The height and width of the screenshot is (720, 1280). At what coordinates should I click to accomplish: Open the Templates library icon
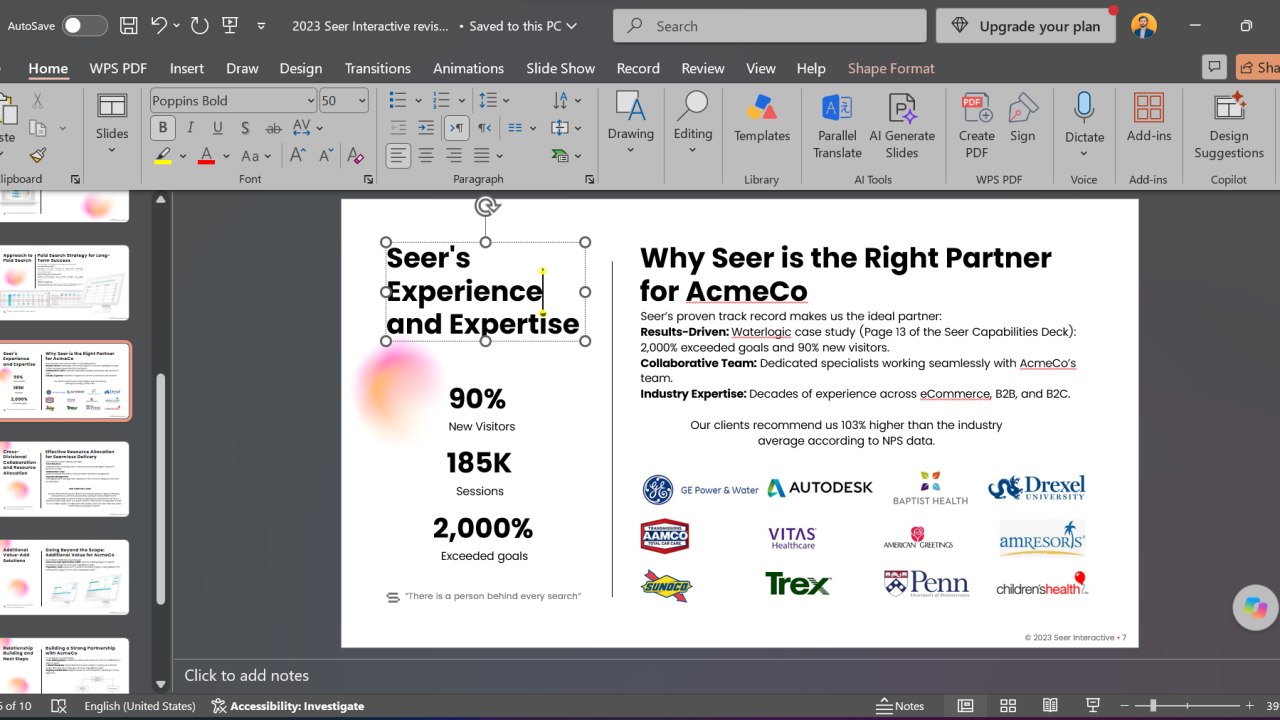(761, 108)
